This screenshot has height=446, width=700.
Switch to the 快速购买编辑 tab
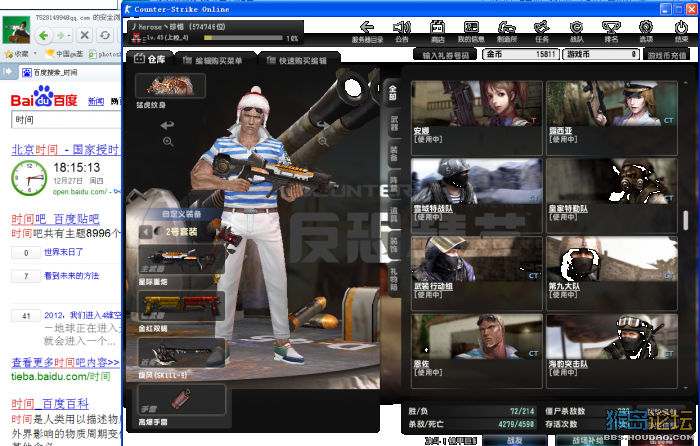pos(297,60)
